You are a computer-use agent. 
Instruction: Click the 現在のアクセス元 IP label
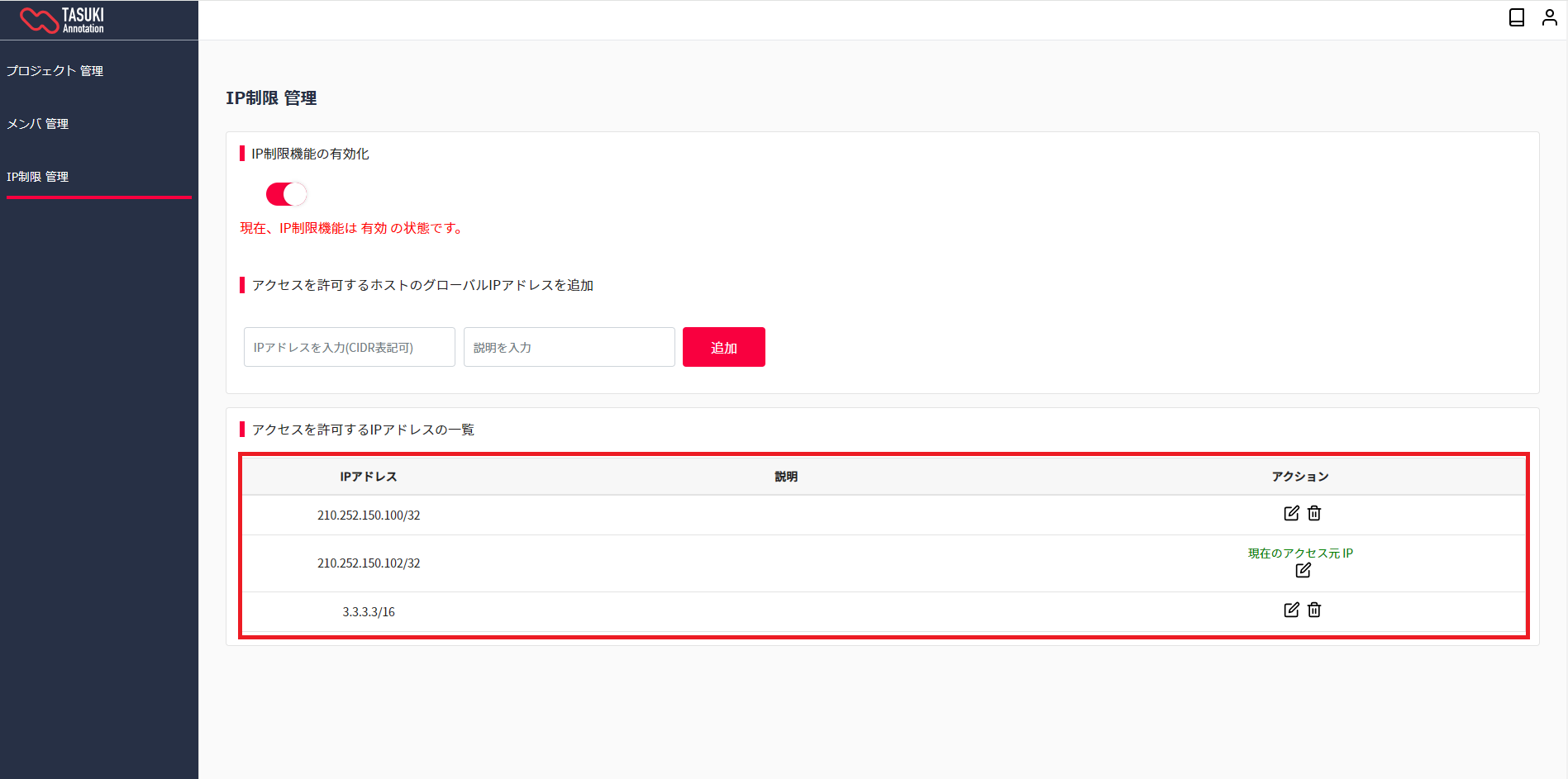click(x=1300, y=553)
